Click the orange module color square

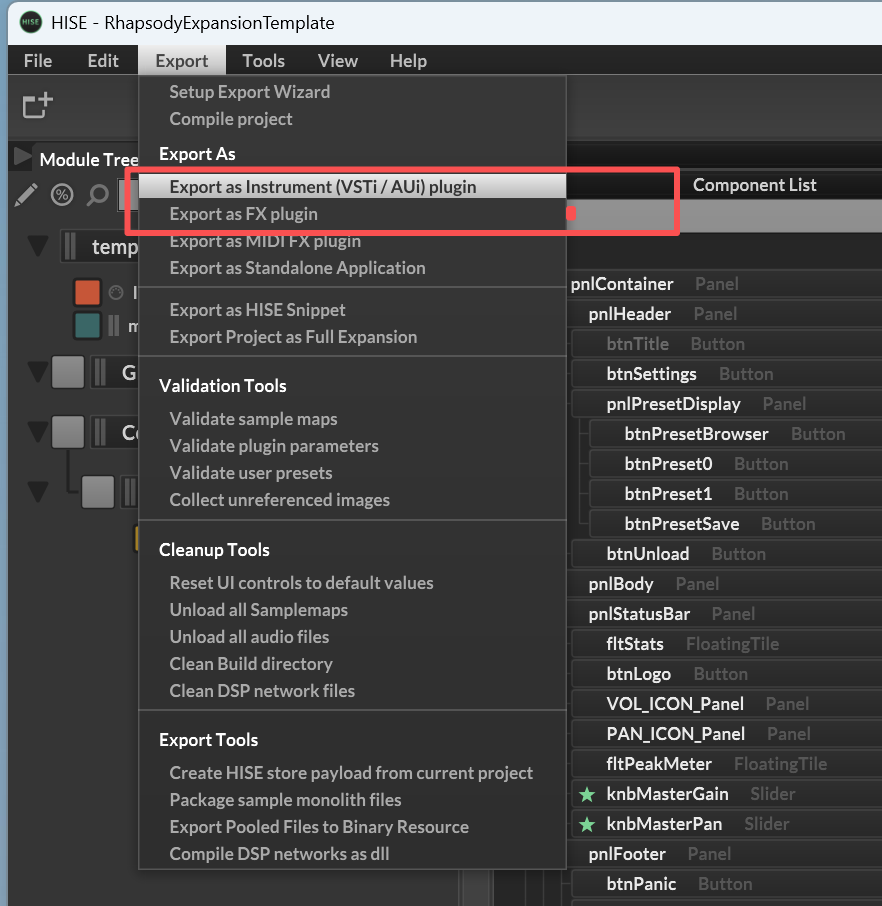click(x=87, y=293)
